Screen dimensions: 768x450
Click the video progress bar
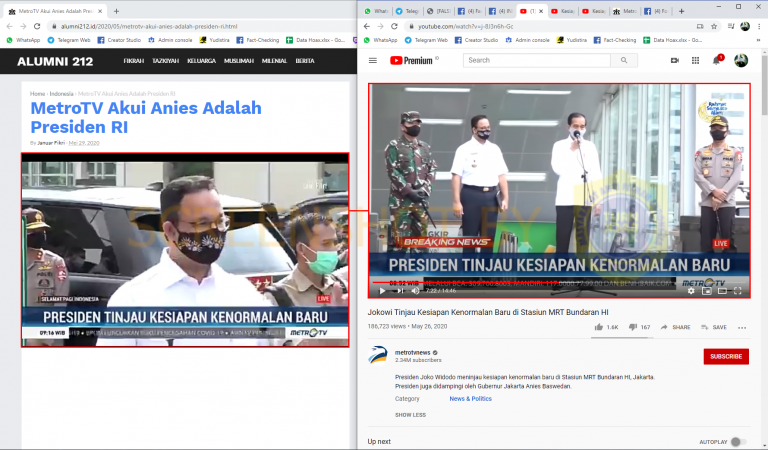point(558,283)
